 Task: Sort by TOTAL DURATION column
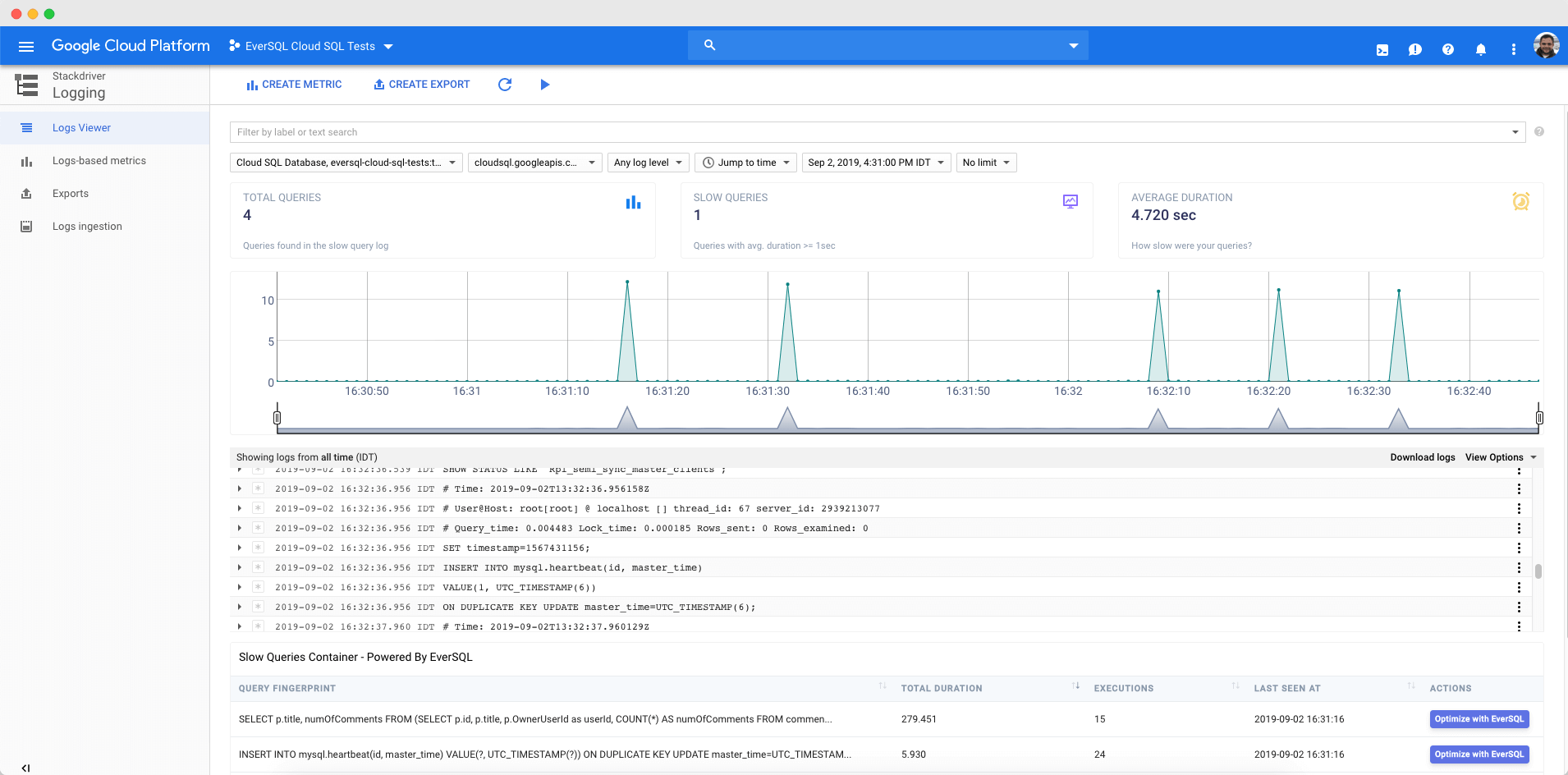[x=1075, y=686]
